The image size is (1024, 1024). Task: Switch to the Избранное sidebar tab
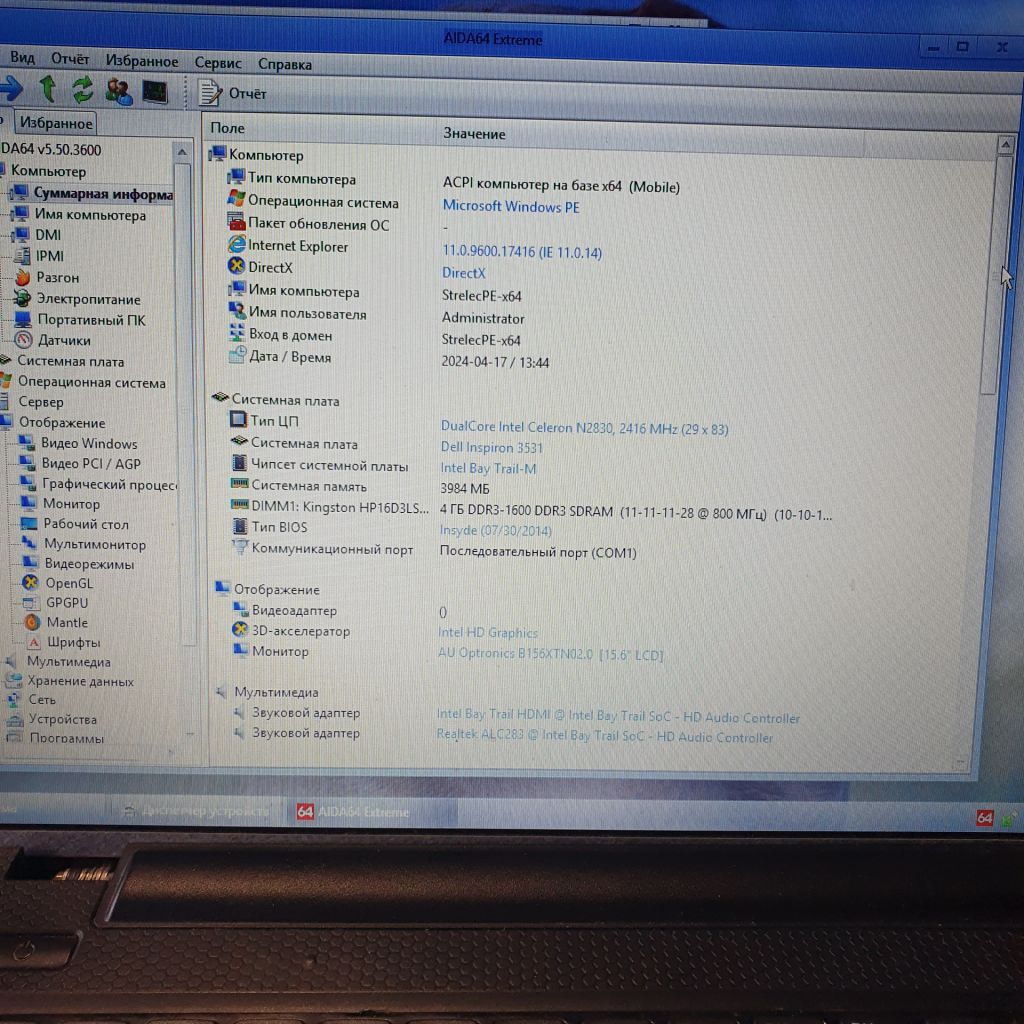point(56,123)
